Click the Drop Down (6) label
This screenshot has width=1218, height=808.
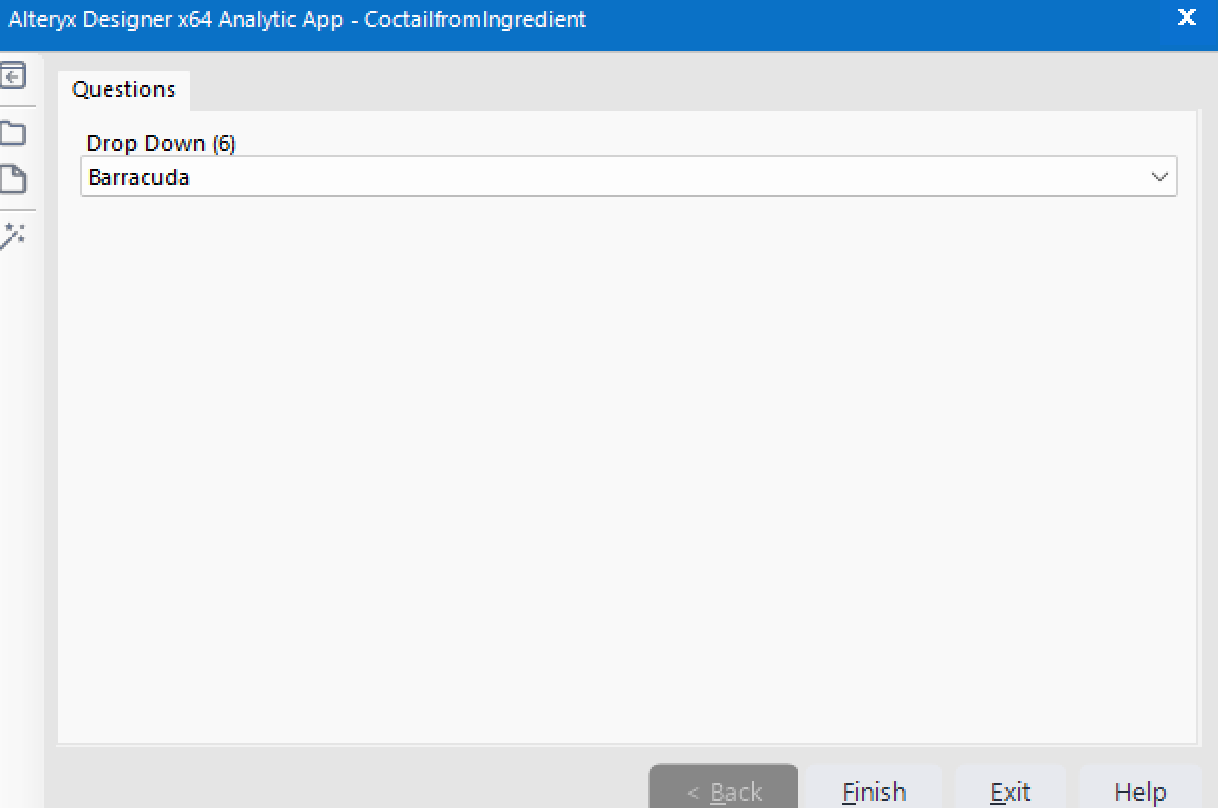coord(160,143)
